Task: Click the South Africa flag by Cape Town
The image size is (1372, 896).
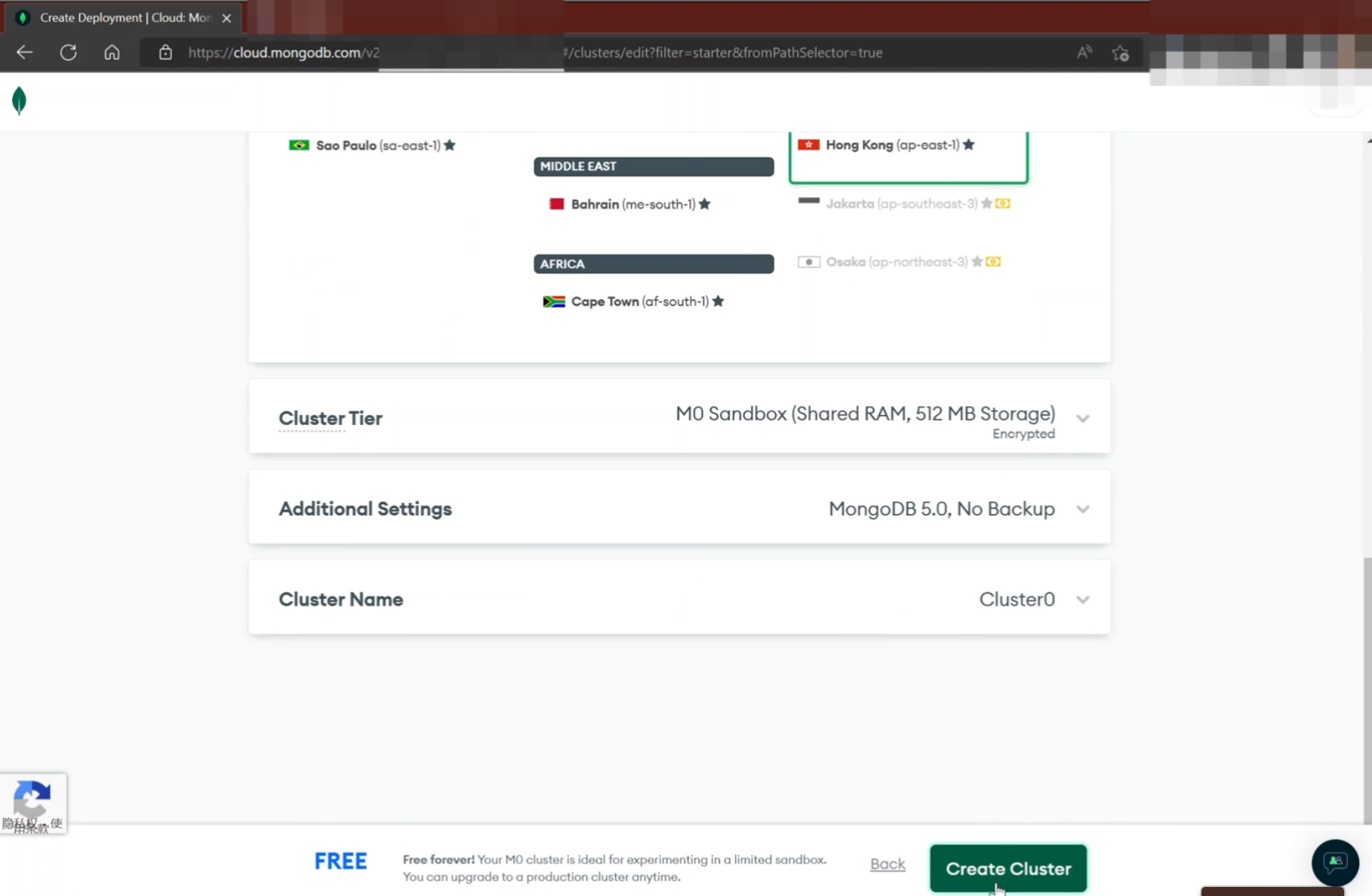Action: coord(554,301)
